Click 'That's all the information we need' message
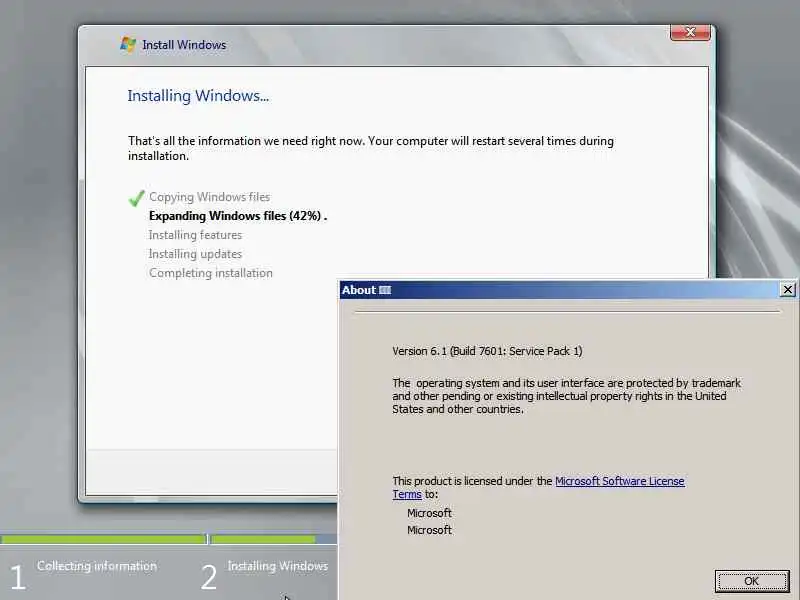The width and height of the screenshot is (800, 600). 371,148
